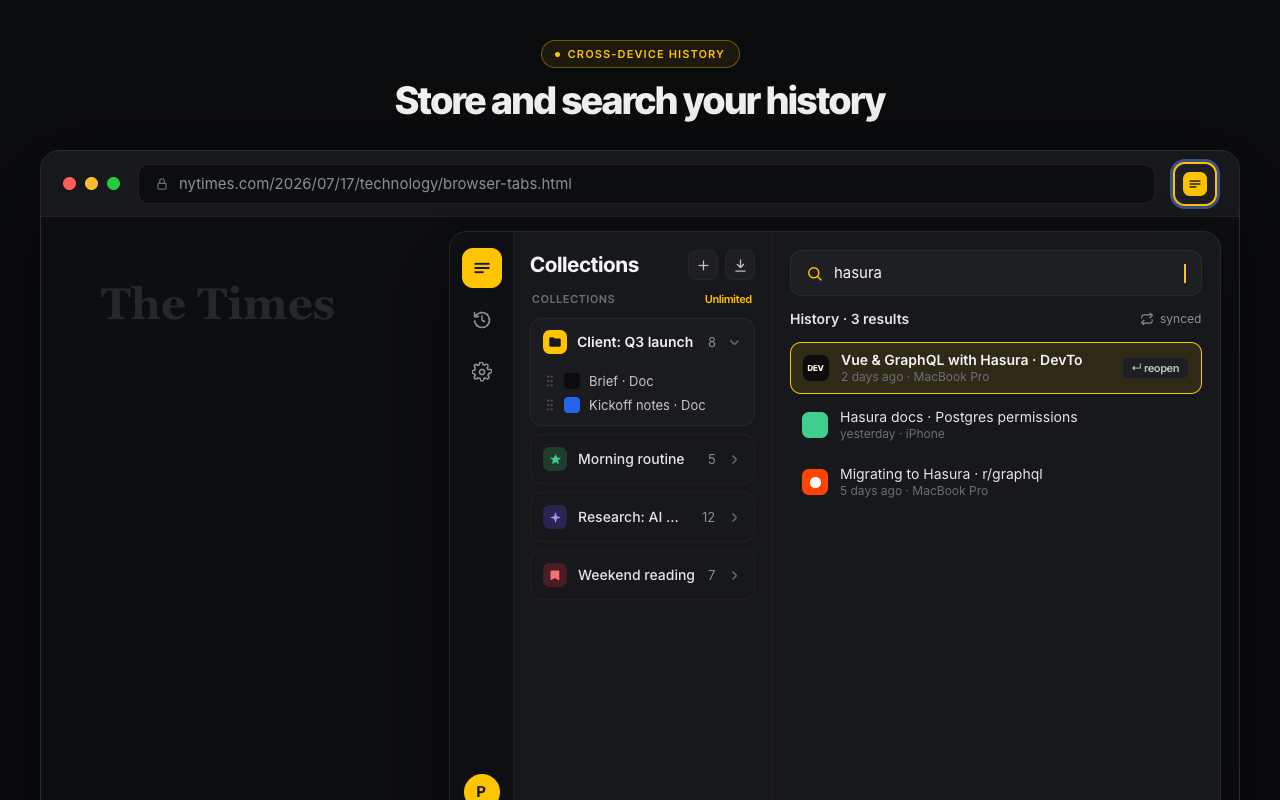Screen dimensions: 1280x800
Task: Select the Weekend reading collection name
Action: (x=636, y=575)
